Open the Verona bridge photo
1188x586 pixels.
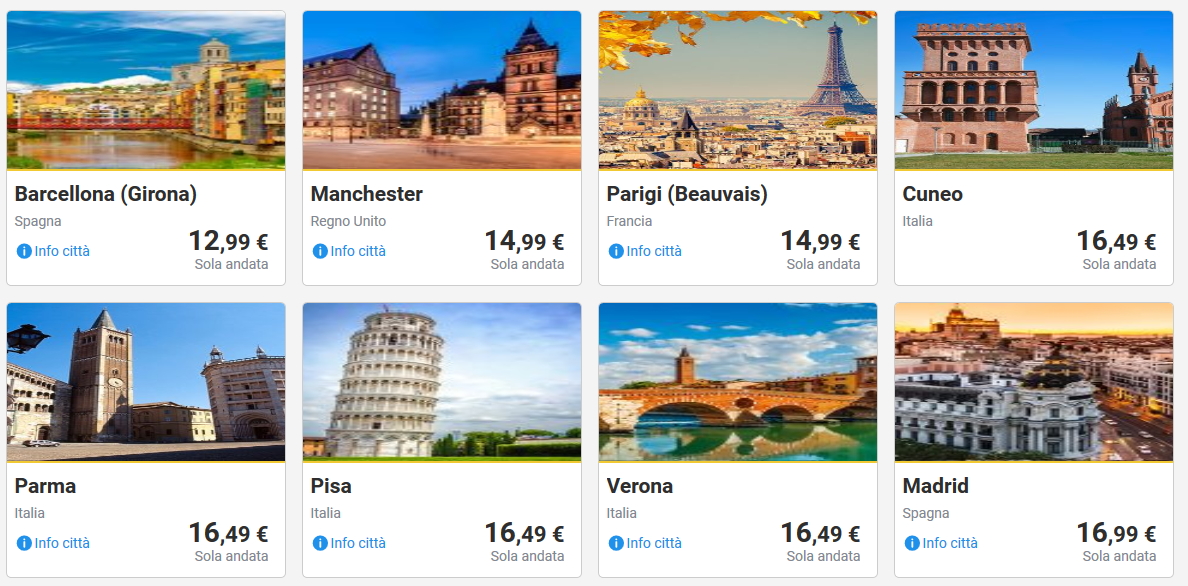[738, 382]
